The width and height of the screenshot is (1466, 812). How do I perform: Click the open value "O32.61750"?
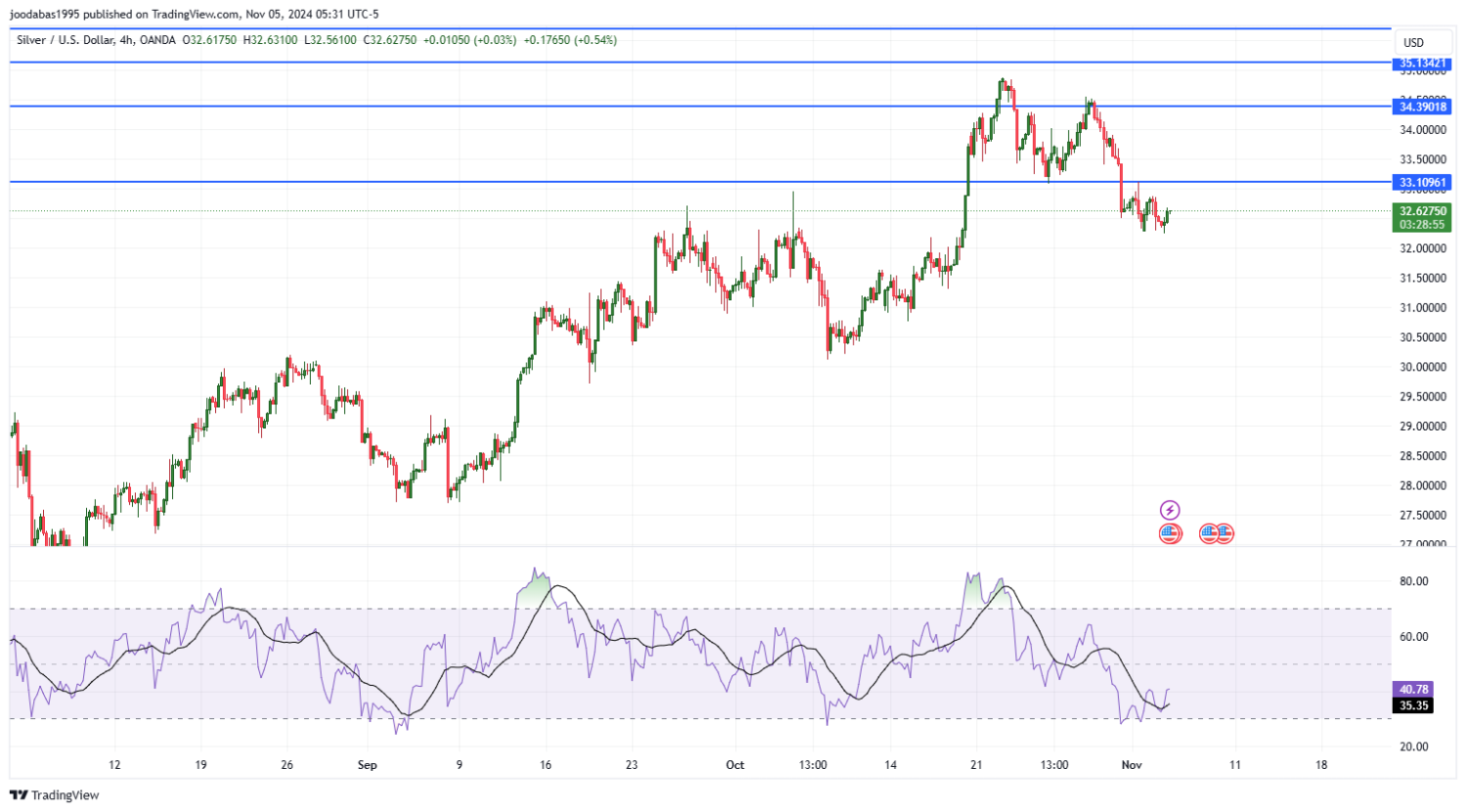point(208,40)
